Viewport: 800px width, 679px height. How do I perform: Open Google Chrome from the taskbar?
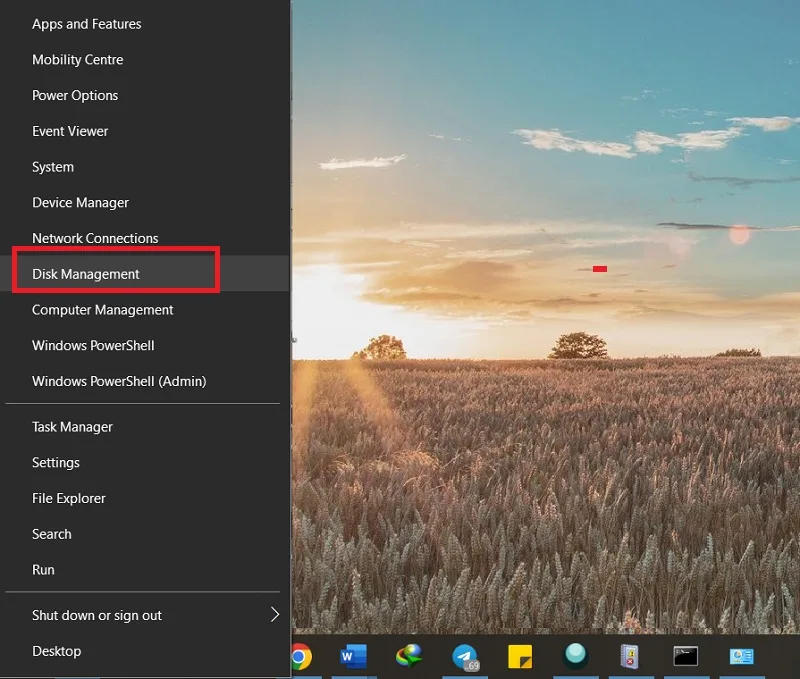point(301,657)
